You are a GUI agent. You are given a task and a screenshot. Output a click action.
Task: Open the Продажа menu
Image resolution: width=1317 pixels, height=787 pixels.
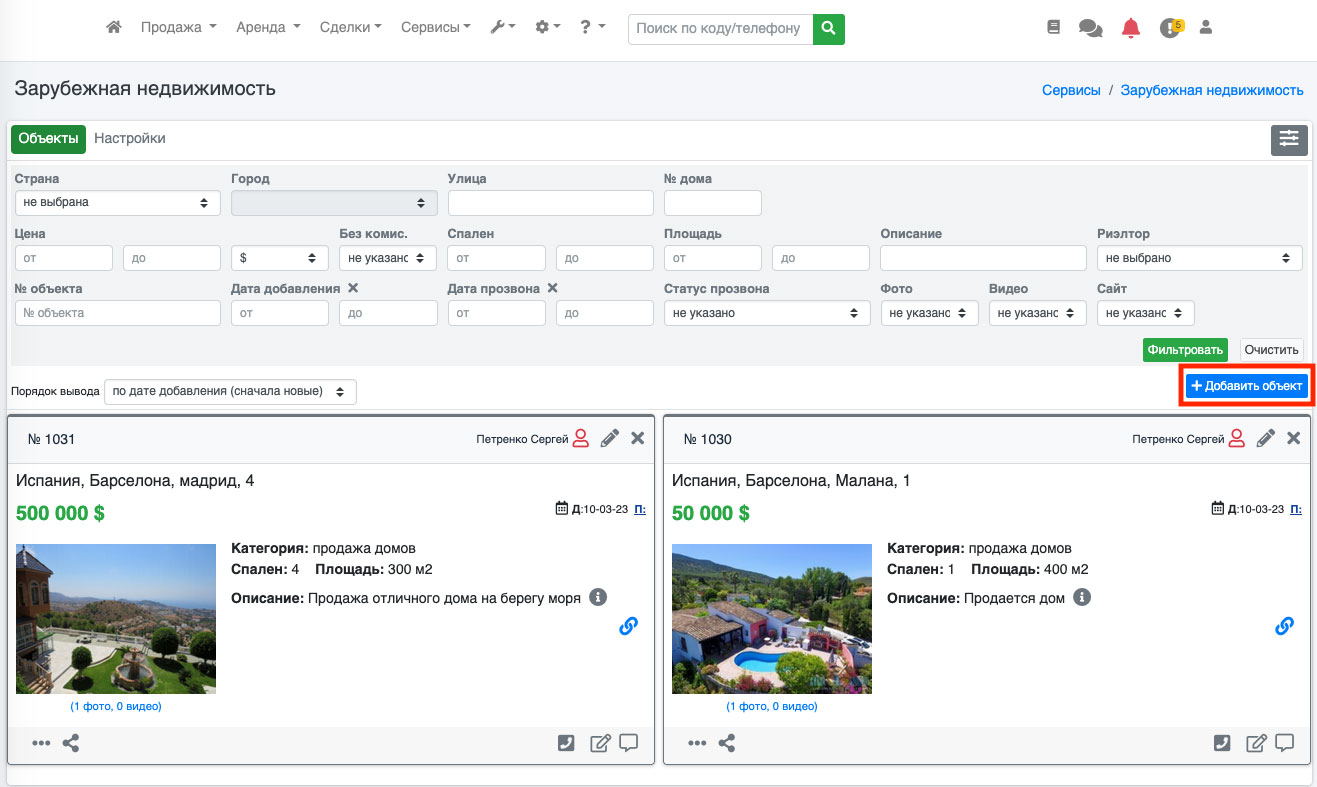[x=178, y=28]
